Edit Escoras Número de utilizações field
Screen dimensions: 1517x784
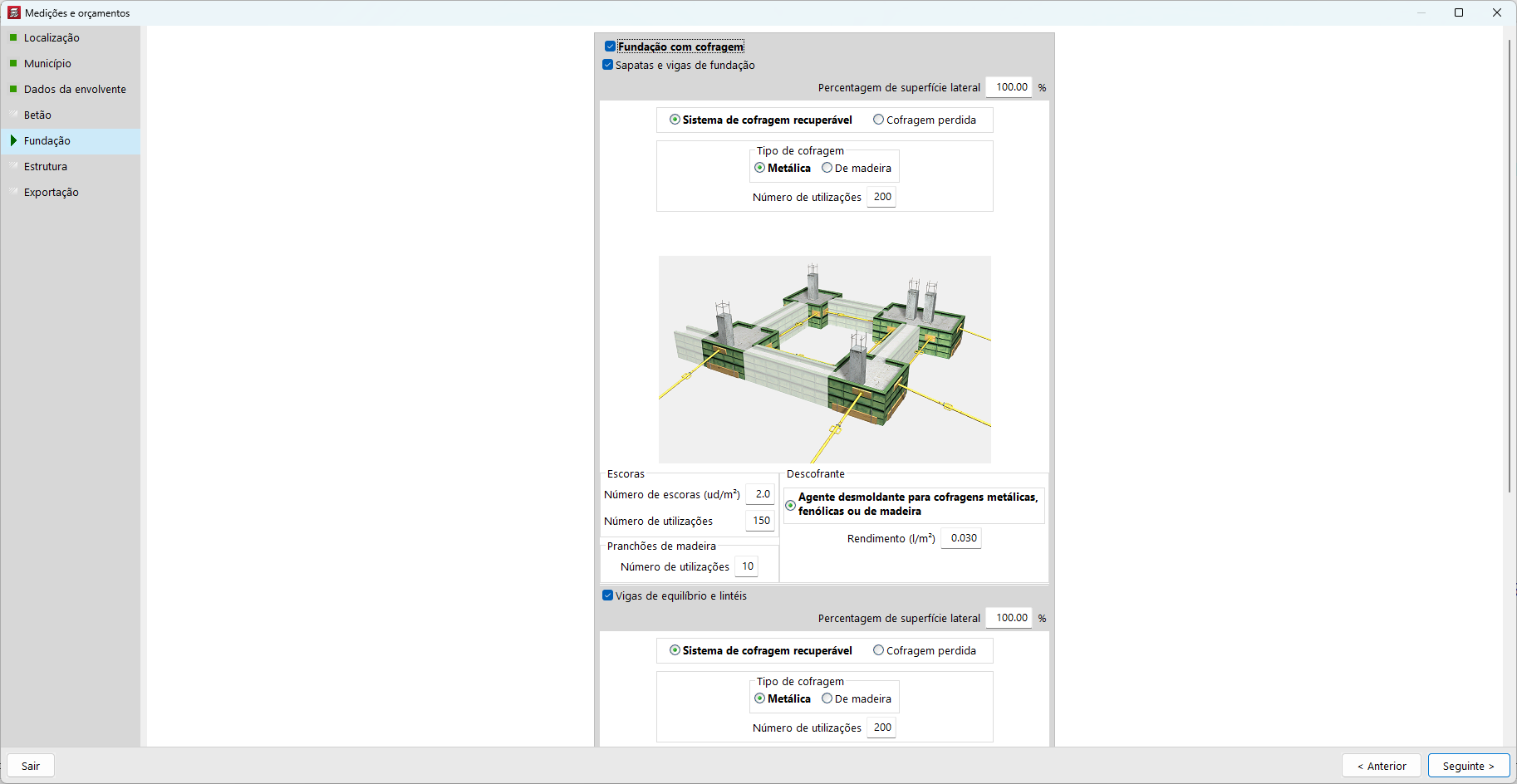(x=760, y=521)
